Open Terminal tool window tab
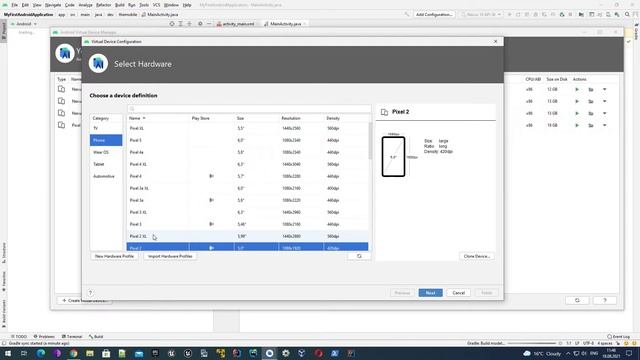This screenshot has height=360, width=640. coord(72,337)
